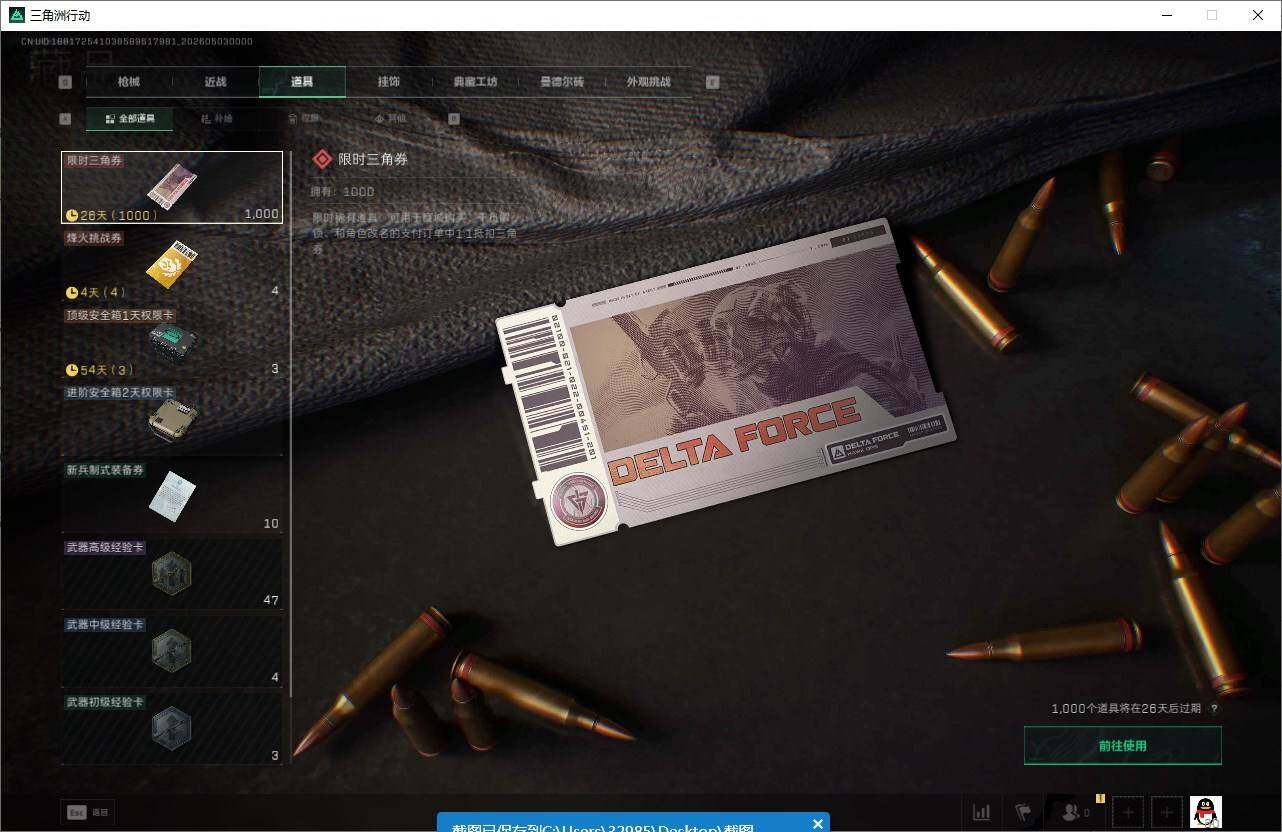This screenshot has width=1282, height=832.
Task: Select the 道具 tab
Action: click(x=302, y=82)
